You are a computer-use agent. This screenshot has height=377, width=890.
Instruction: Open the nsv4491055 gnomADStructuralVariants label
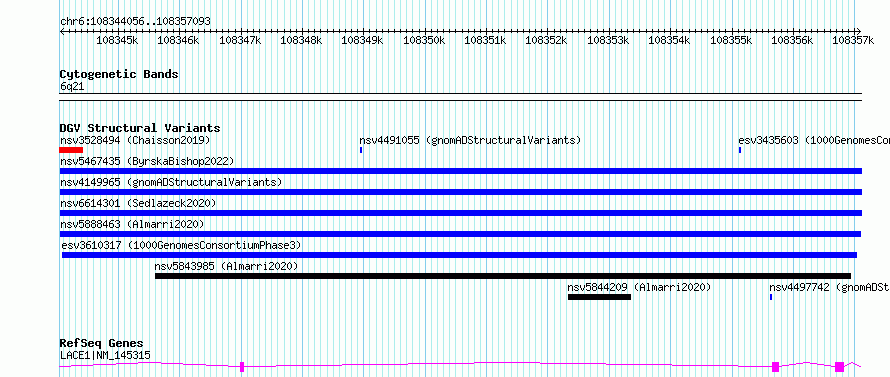pyautogui.click(x=470, y=140)
